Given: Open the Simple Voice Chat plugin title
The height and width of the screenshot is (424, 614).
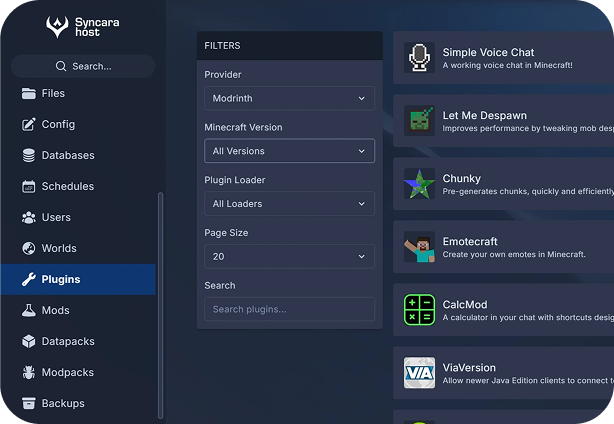Looking at the screenshot, I should [x=488, y=52].
